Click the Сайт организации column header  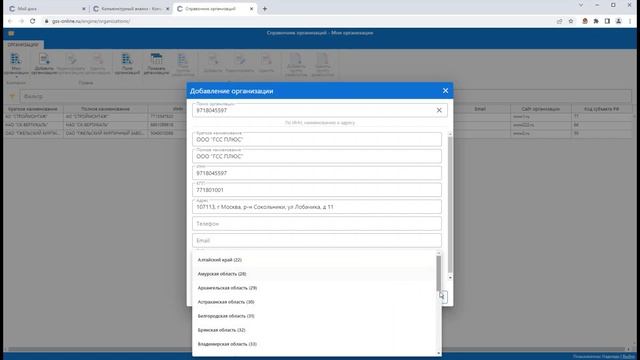(540, 109)
